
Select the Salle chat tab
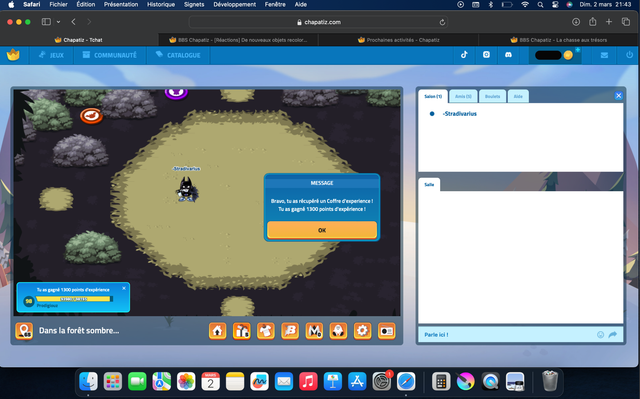[x=429, y=184]
